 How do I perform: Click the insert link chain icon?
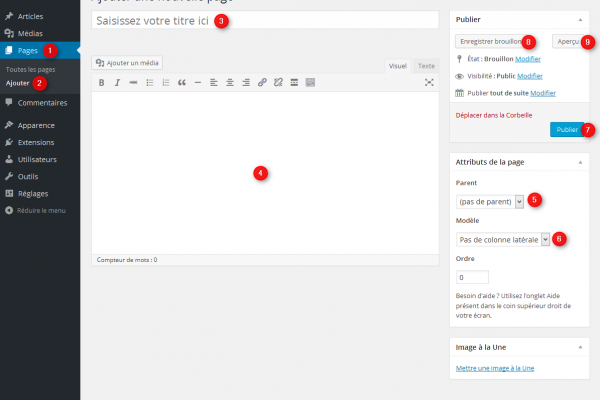pos(262,82)
